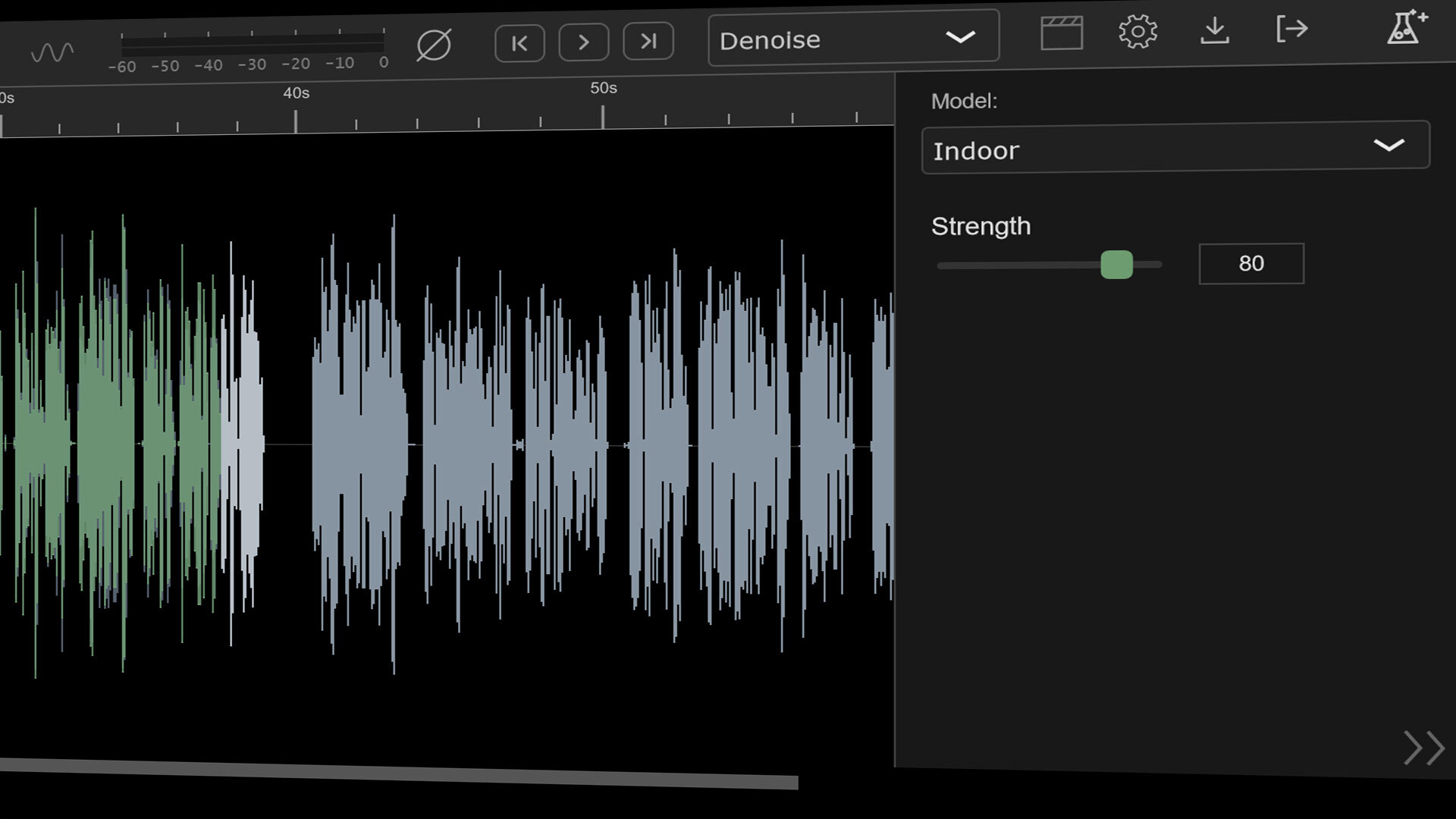Click the Strength value field showing 80
Viewport: 1456px width, 819px height.
1250,263
